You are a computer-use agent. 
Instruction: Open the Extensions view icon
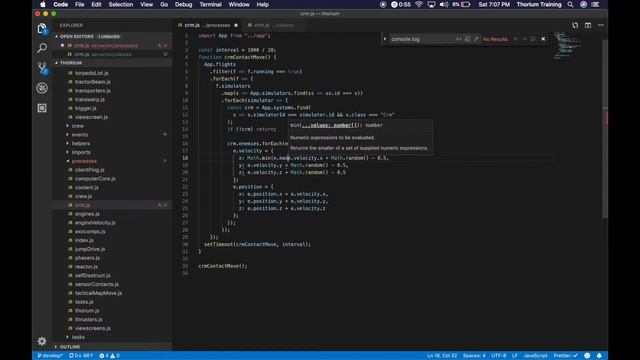(42, 108)
